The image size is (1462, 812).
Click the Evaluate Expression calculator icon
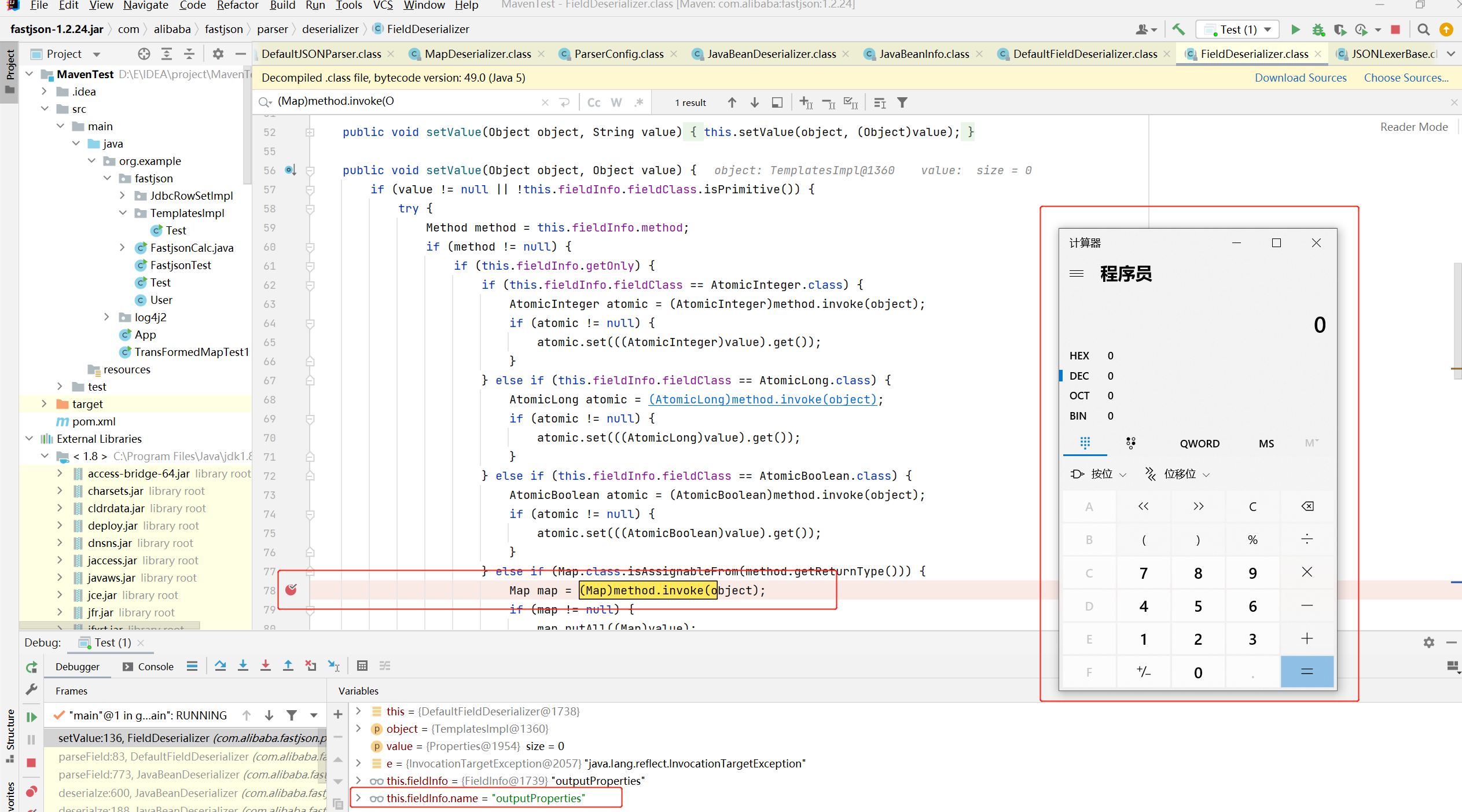click(362, 666)
